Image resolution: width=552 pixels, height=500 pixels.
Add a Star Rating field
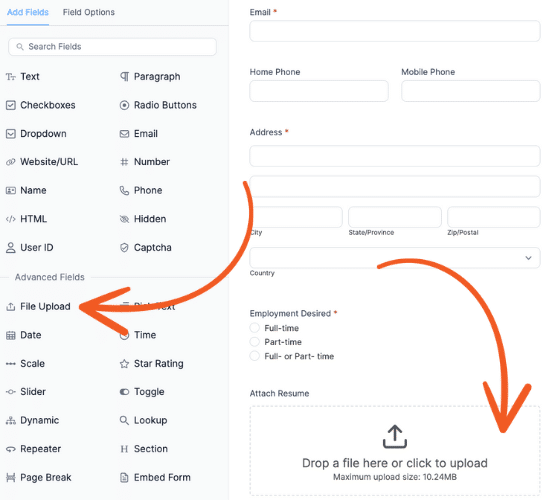pos(151,363)
